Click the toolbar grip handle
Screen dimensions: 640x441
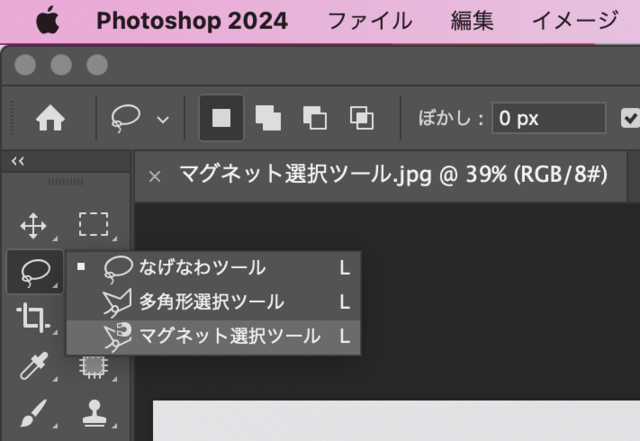tap(66, 182)
